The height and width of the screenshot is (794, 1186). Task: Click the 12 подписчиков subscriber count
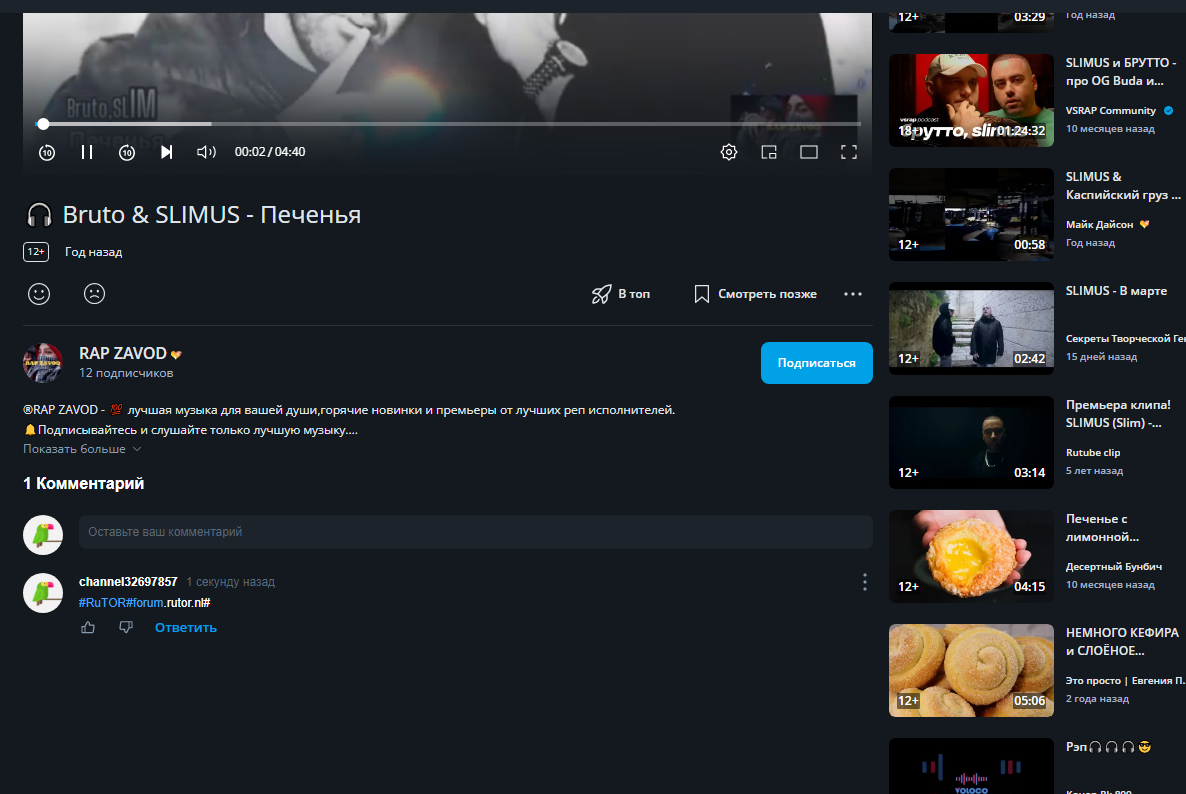[x=126, y=373]
